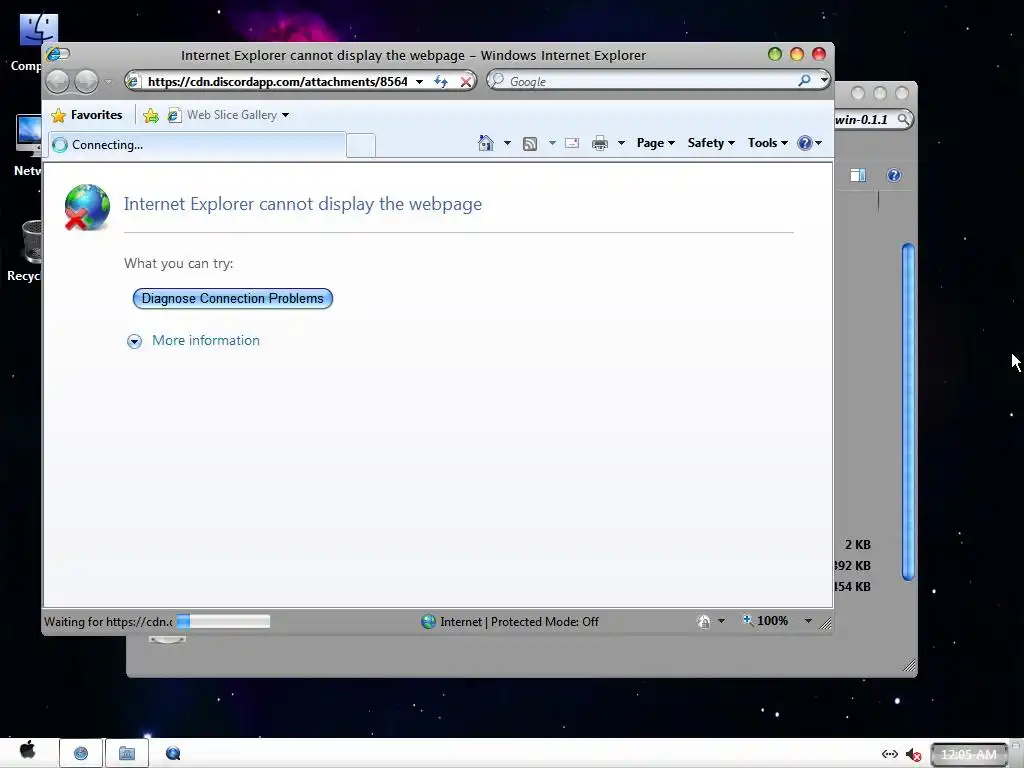Click preview pane icon in background window
The height and width of the screenshot is (768, 1024).
tap(858, 175)
